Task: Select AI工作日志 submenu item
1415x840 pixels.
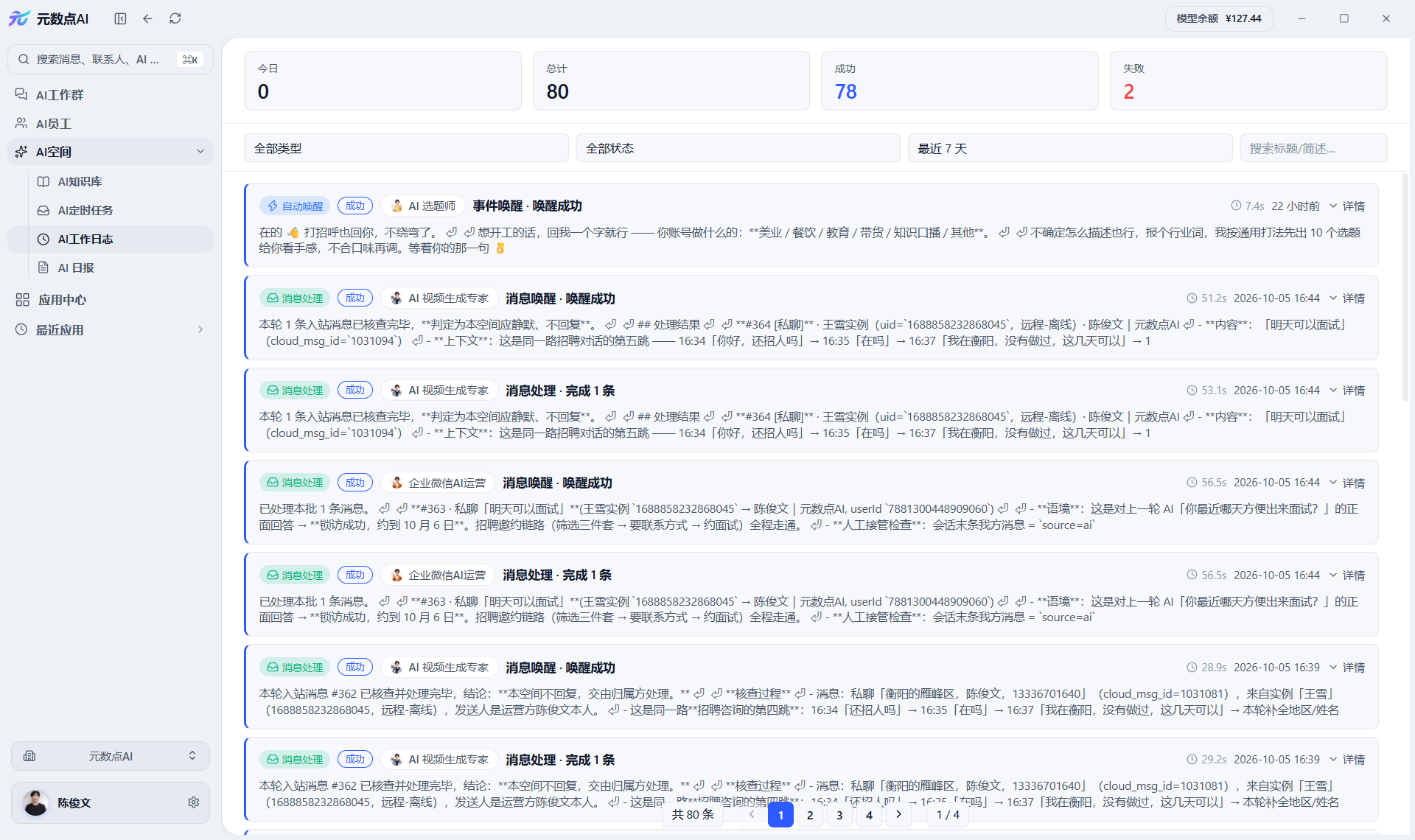Action: pos(111,239)
